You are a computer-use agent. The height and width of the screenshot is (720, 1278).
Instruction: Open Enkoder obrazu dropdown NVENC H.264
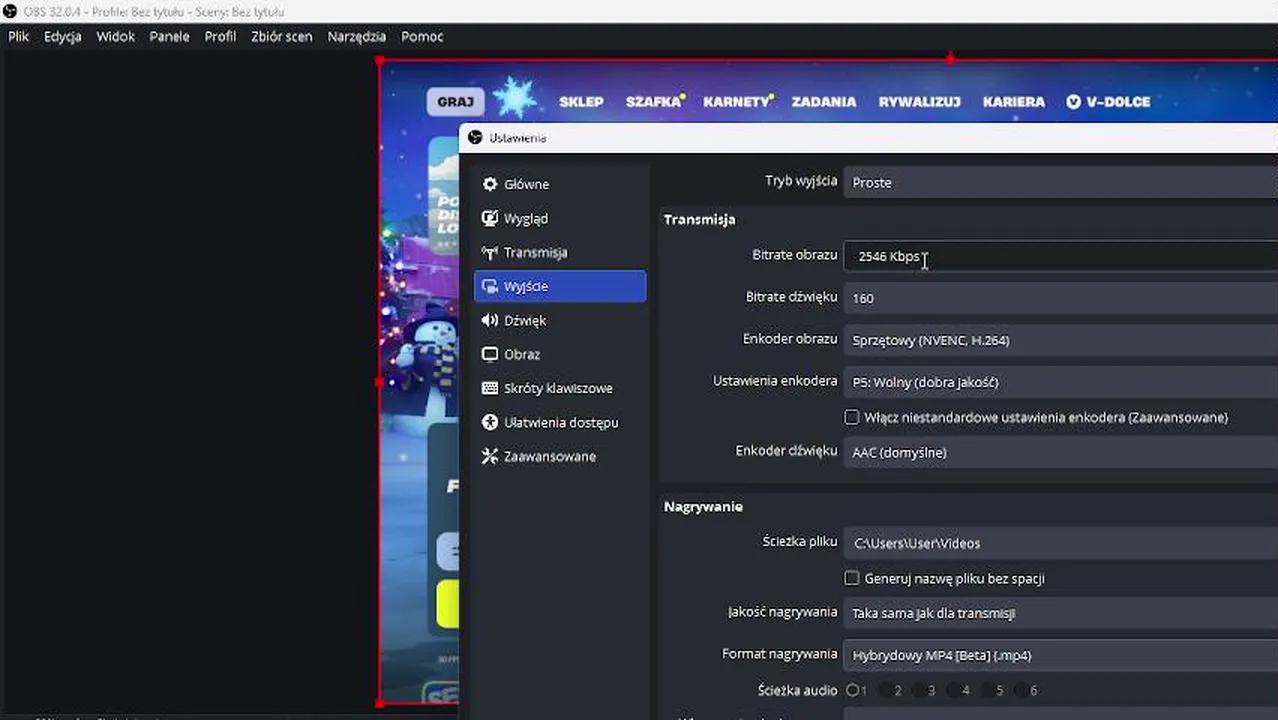[x=1061, y=340]
